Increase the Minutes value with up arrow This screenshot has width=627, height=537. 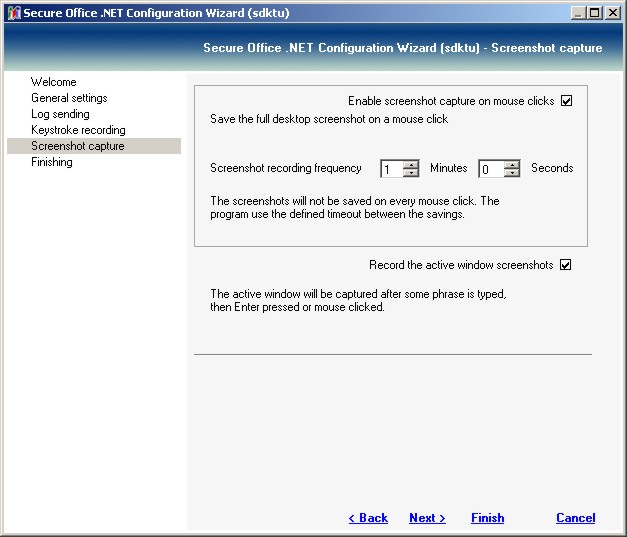pos(411,164)
